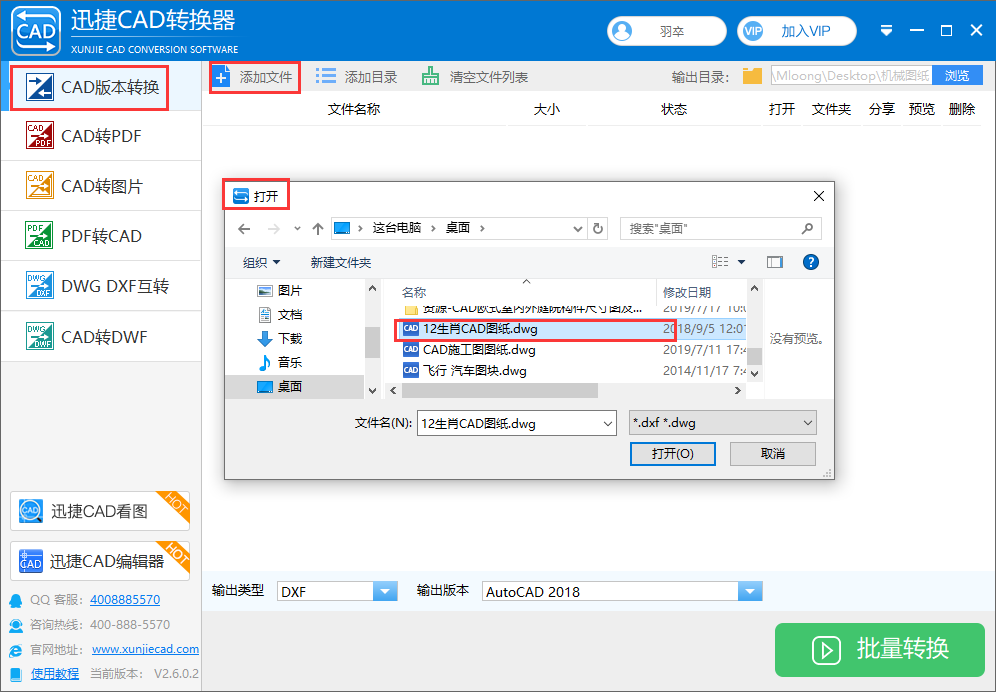This screenshot has width=996, height=692.
Task: Open the main menu dropdown icon in the title bar
Action: pos(887,31)
